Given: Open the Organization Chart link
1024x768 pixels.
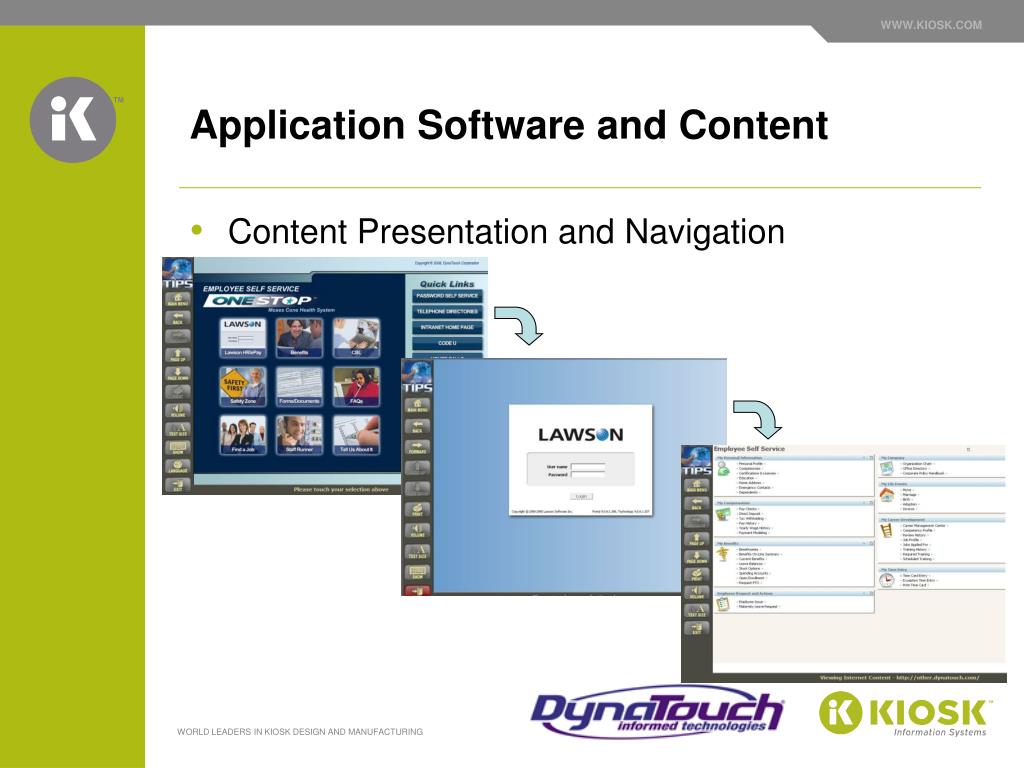Looking at the screenshot, I should (918, 464).
